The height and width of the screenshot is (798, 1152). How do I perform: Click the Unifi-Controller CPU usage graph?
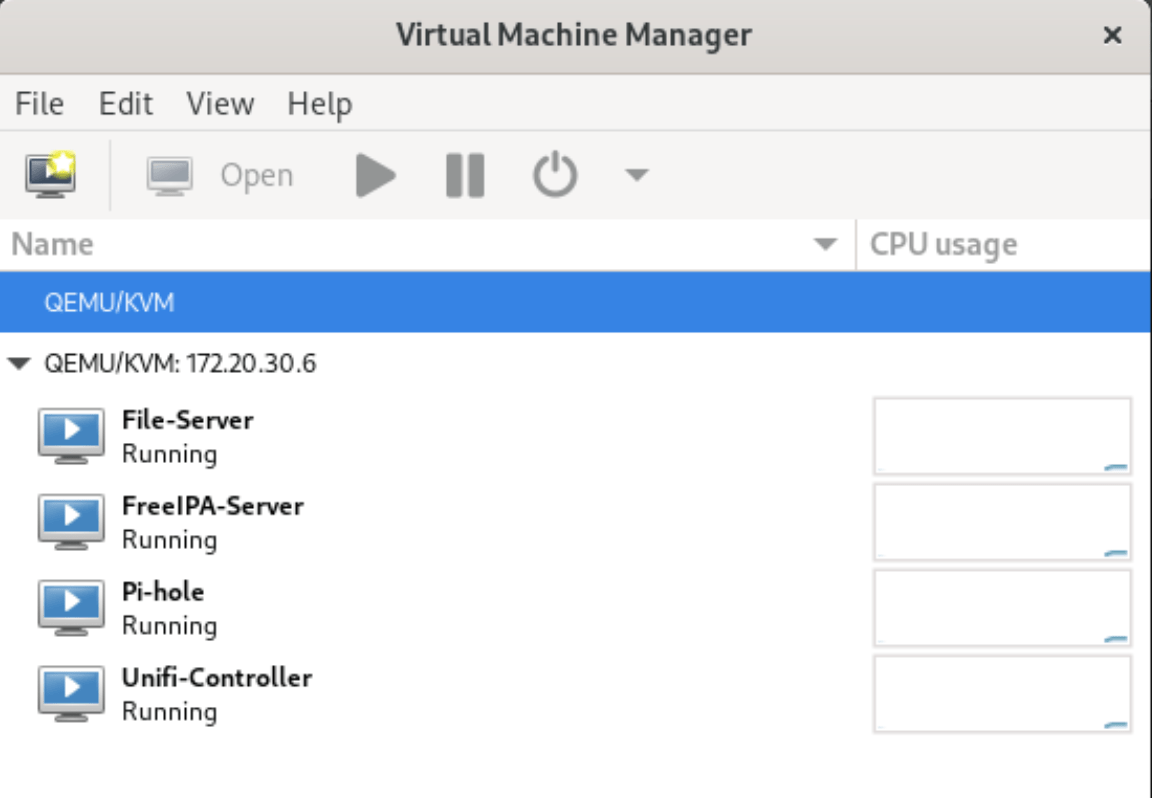[1003, 693]
